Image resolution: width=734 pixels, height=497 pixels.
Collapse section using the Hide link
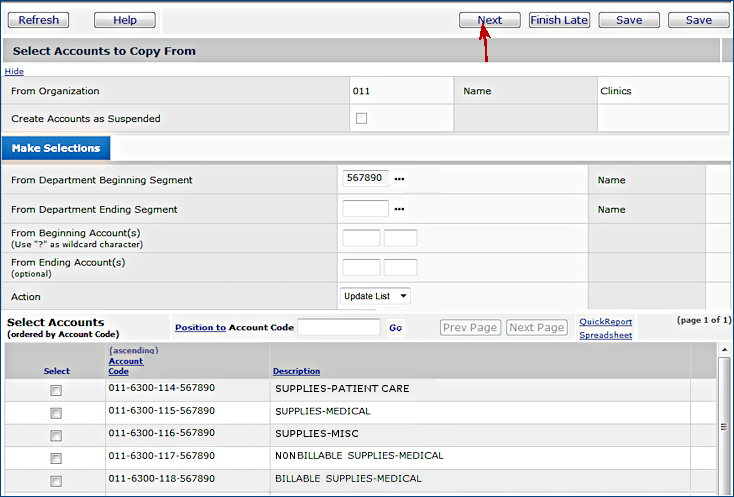(14, 71)
